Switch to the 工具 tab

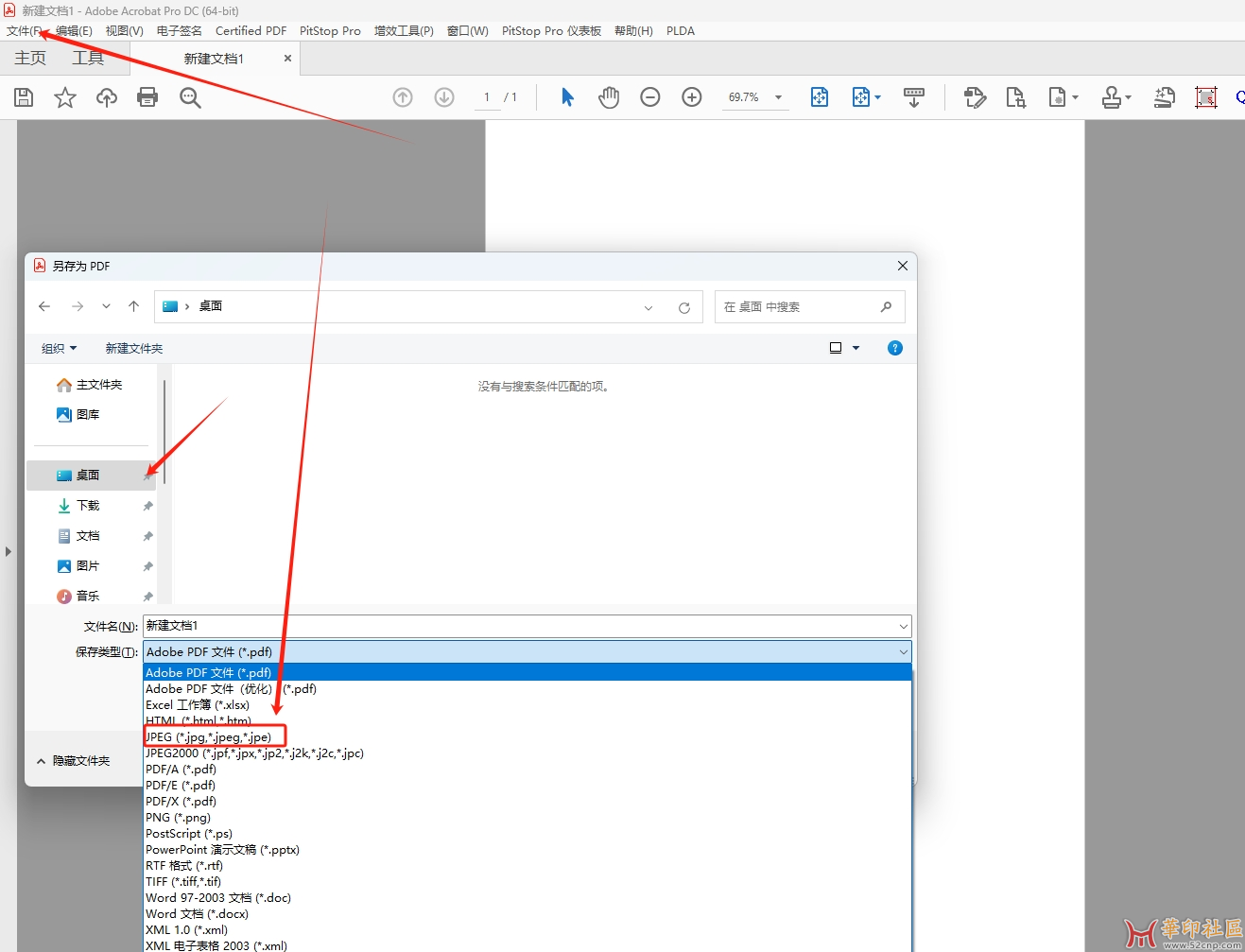(88, 59)
